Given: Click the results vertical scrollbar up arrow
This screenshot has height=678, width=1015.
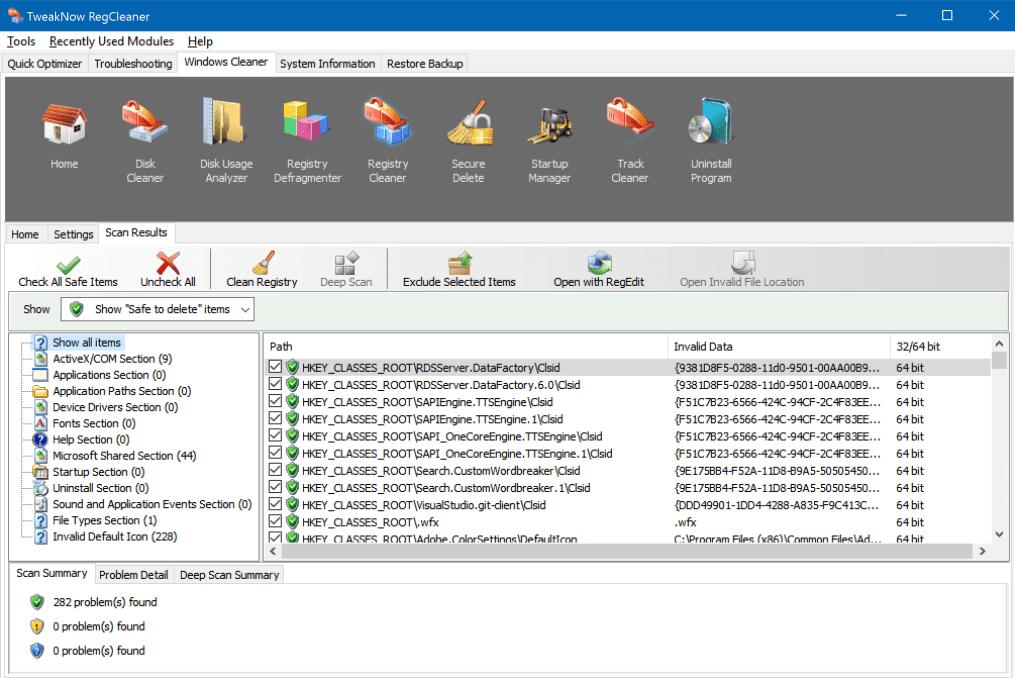Looking at the screenshot, I should tap(999, 344).
